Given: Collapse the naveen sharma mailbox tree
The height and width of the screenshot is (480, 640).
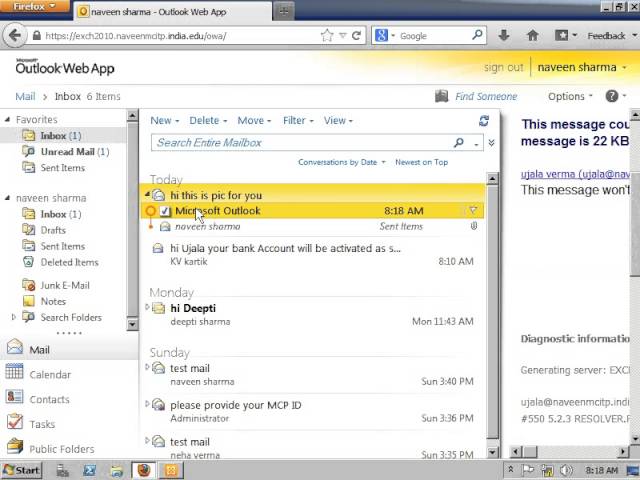Looking at the screenshot, I should coord(7,198).
